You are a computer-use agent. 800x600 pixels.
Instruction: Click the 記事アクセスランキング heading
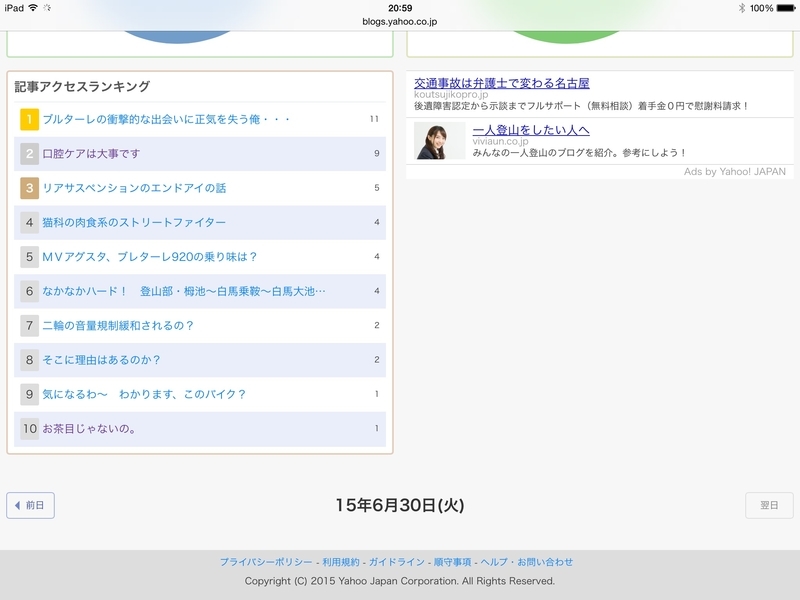tap(82, 86)
